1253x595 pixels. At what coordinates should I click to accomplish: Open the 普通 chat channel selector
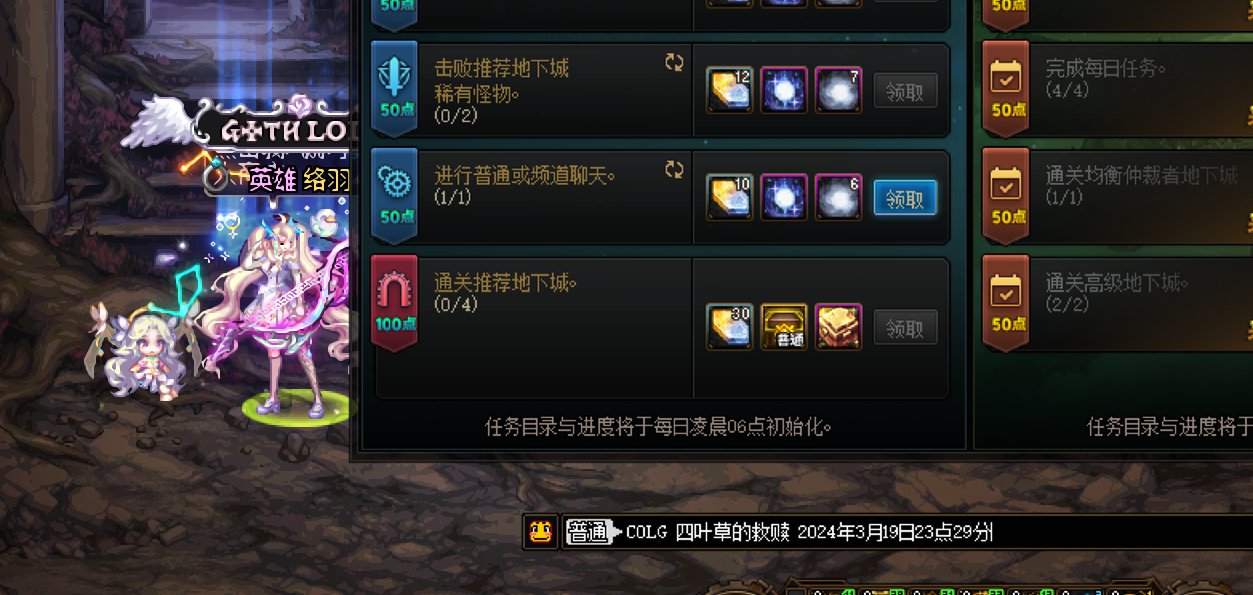(x=588, y=533)
